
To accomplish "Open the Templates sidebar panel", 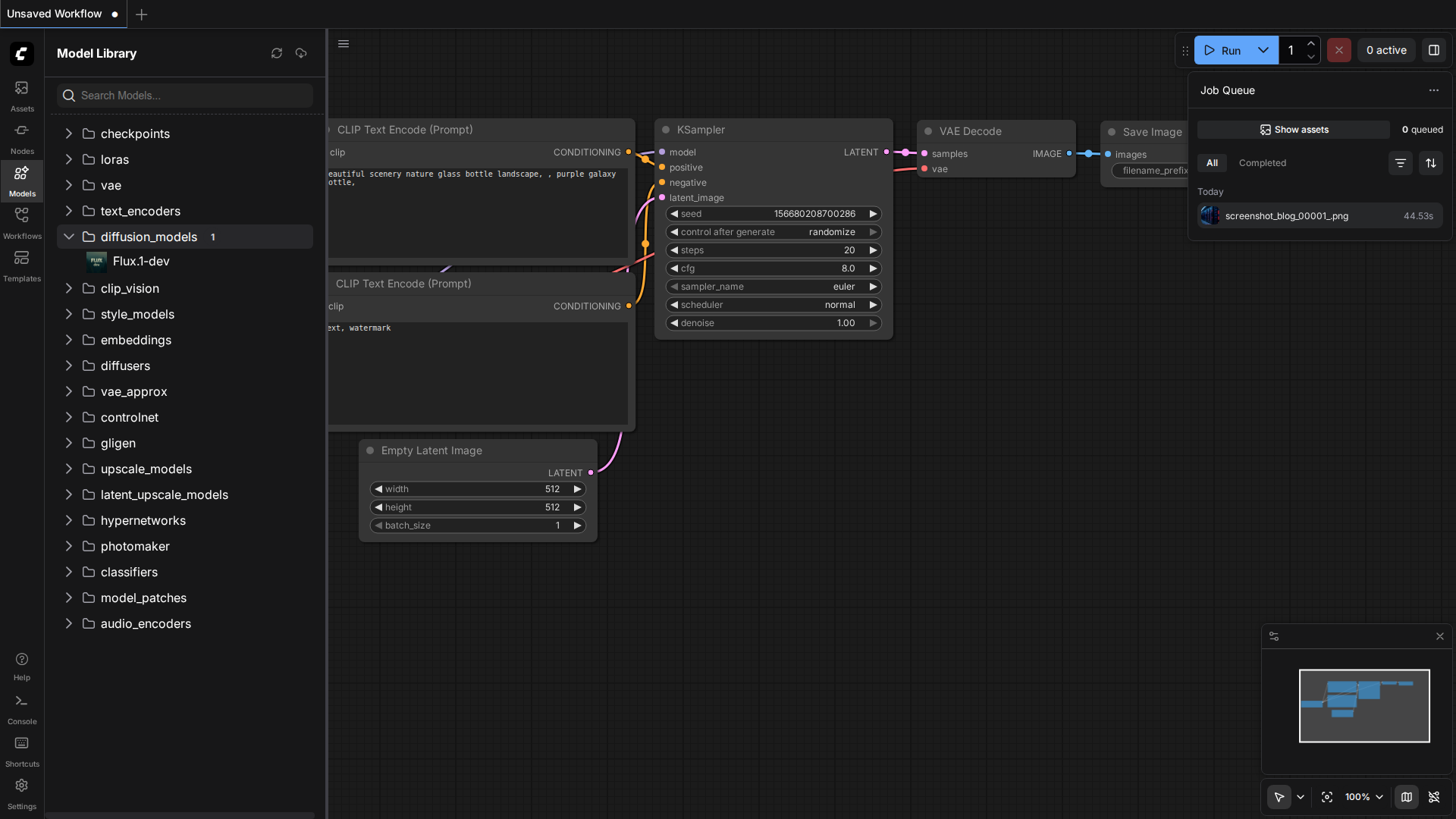I will coord(22,266).
